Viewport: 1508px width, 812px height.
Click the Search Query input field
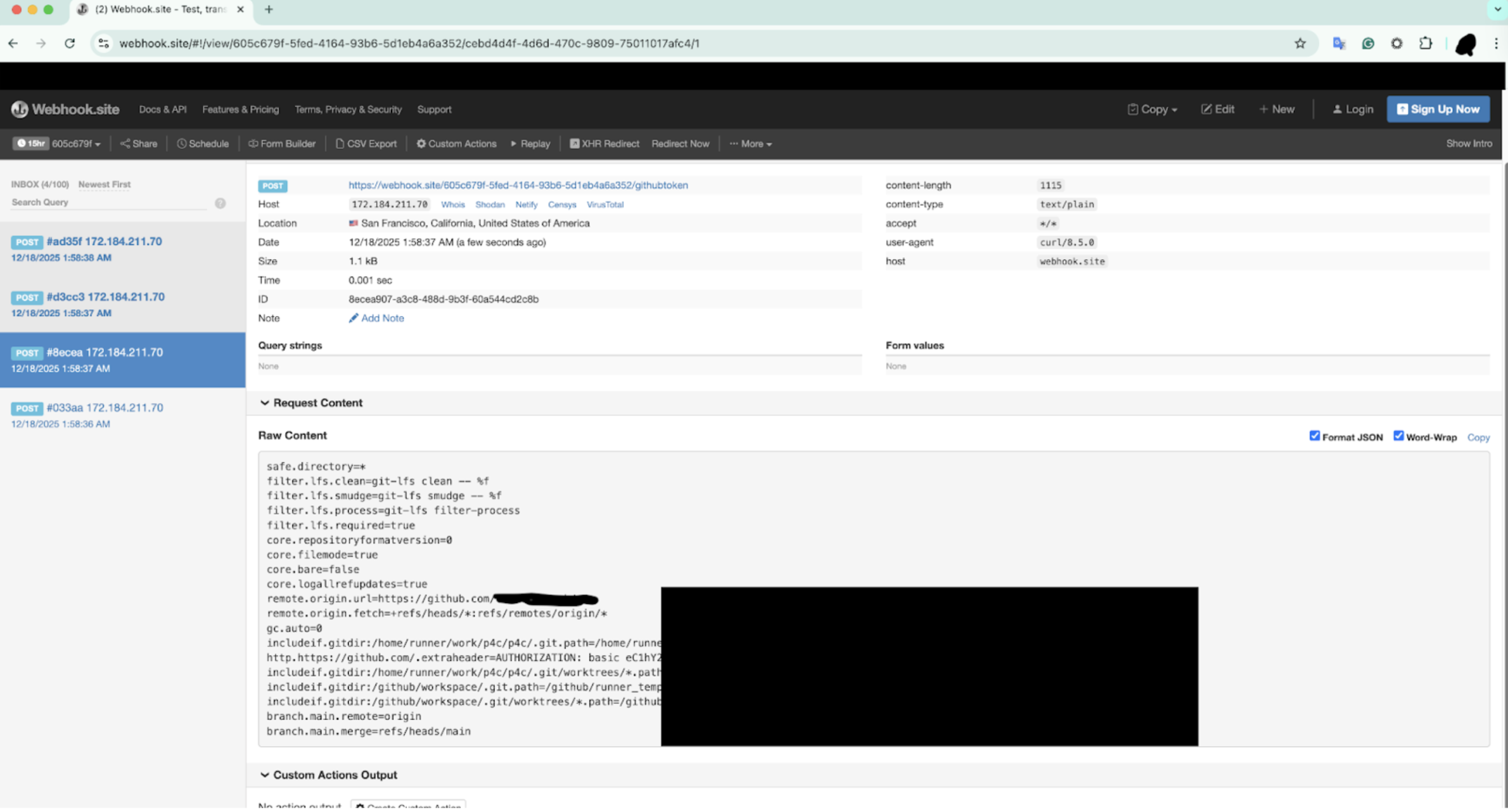[108, 203]
